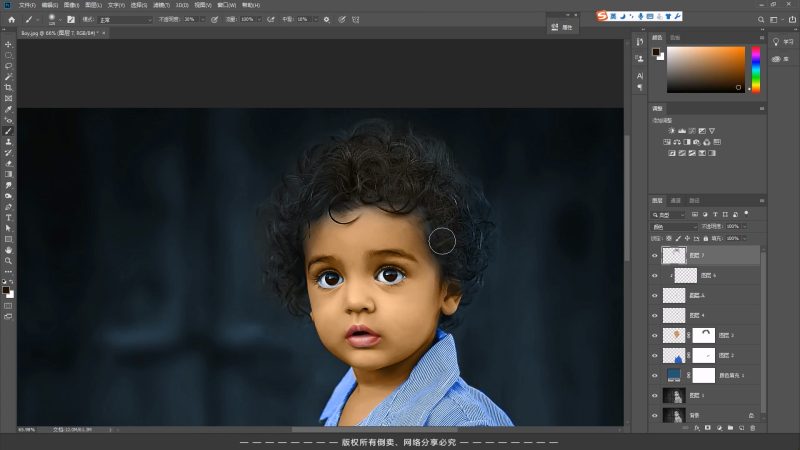Open the layer blending mode dropdown
The image size is (800, 450).
tap(676, 227)
